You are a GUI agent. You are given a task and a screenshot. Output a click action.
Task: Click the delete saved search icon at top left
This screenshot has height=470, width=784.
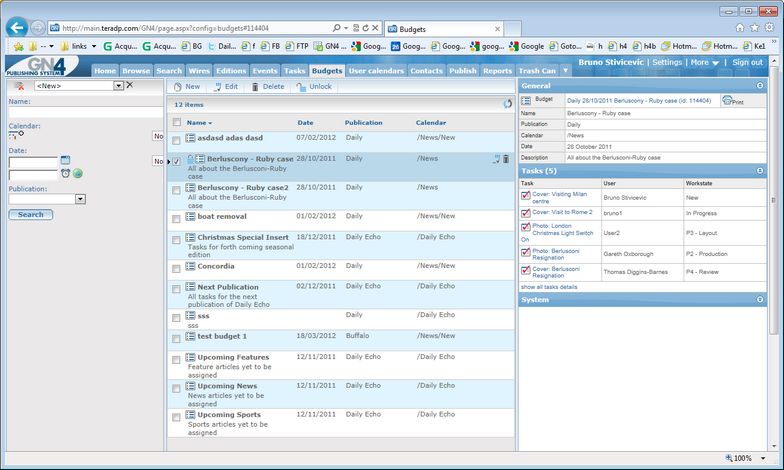19,86
